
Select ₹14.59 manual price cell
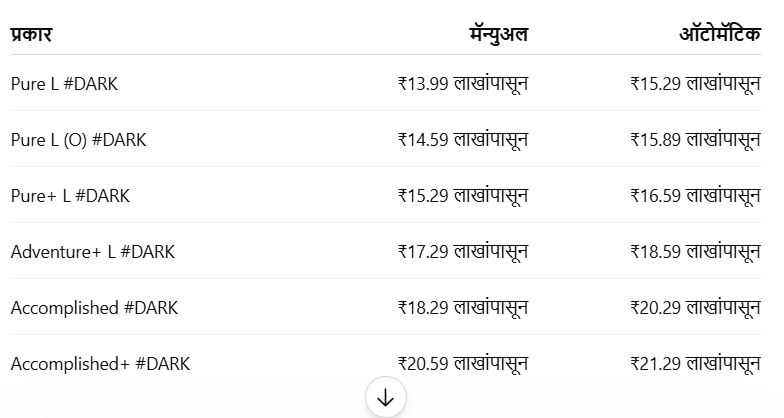pos(463,140)
